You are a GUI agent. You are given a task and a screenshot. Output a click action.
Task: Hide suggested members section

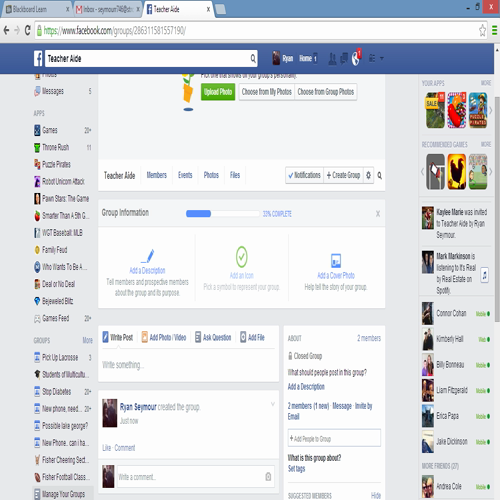click(376, 495)
